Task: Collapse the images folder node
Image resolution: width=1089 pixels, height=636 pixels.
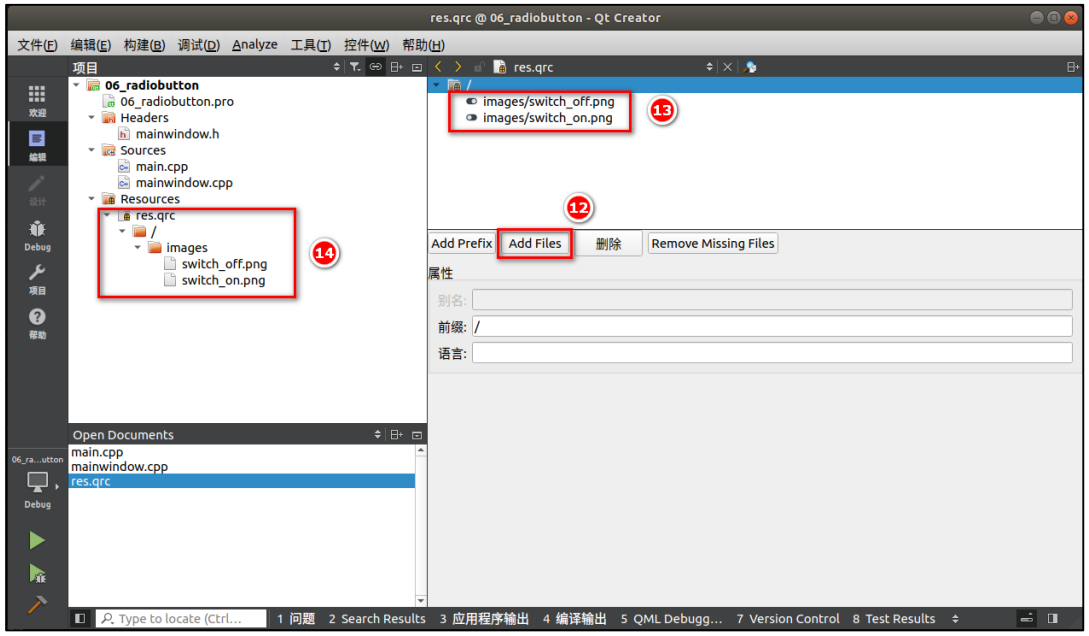Action: pyautogui.click(x=138, y=247)
